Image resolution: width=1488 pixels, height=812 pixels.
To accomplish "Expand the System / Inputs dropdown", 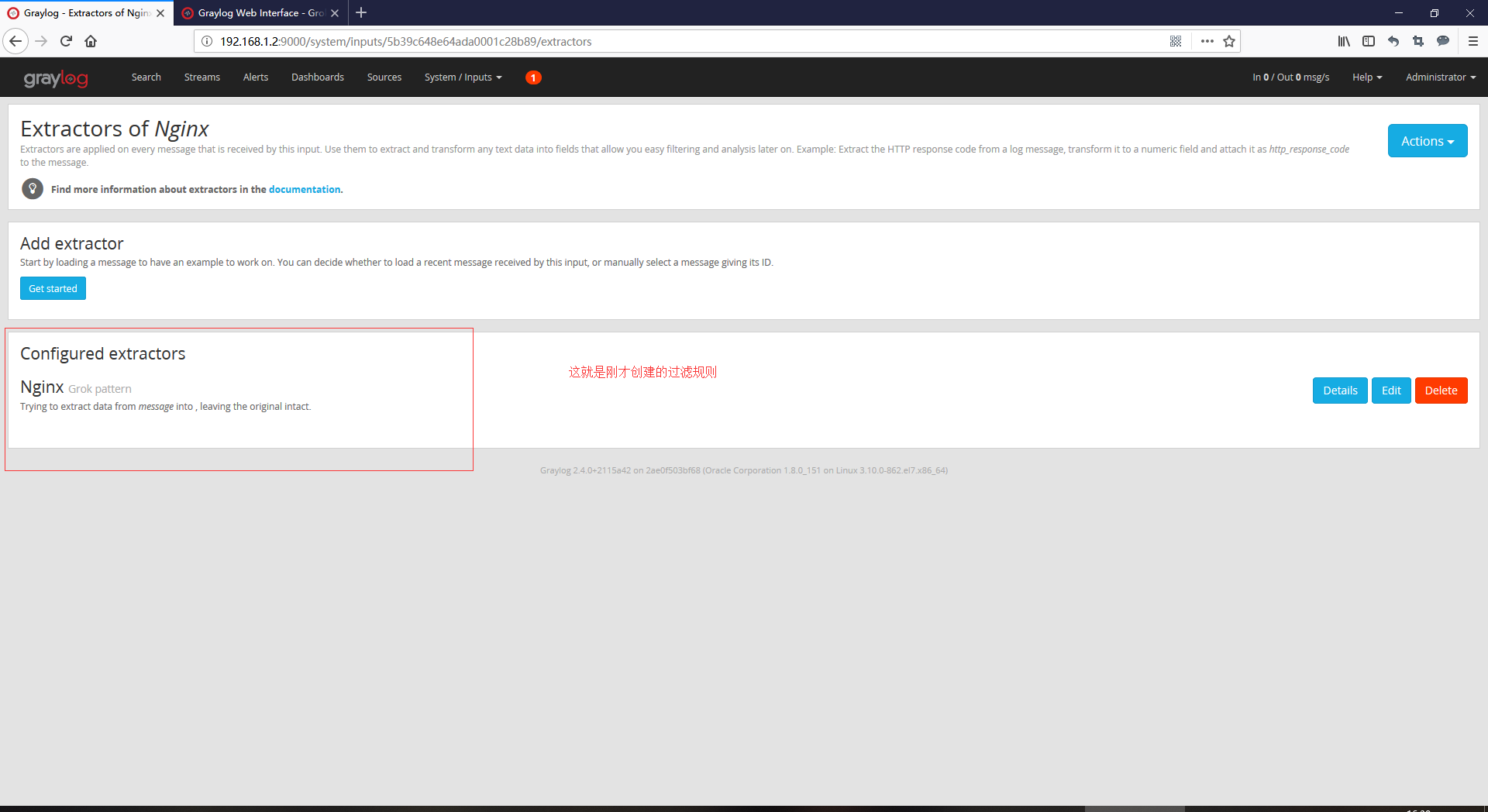I will pyautogui.click(x=463, y=77).
